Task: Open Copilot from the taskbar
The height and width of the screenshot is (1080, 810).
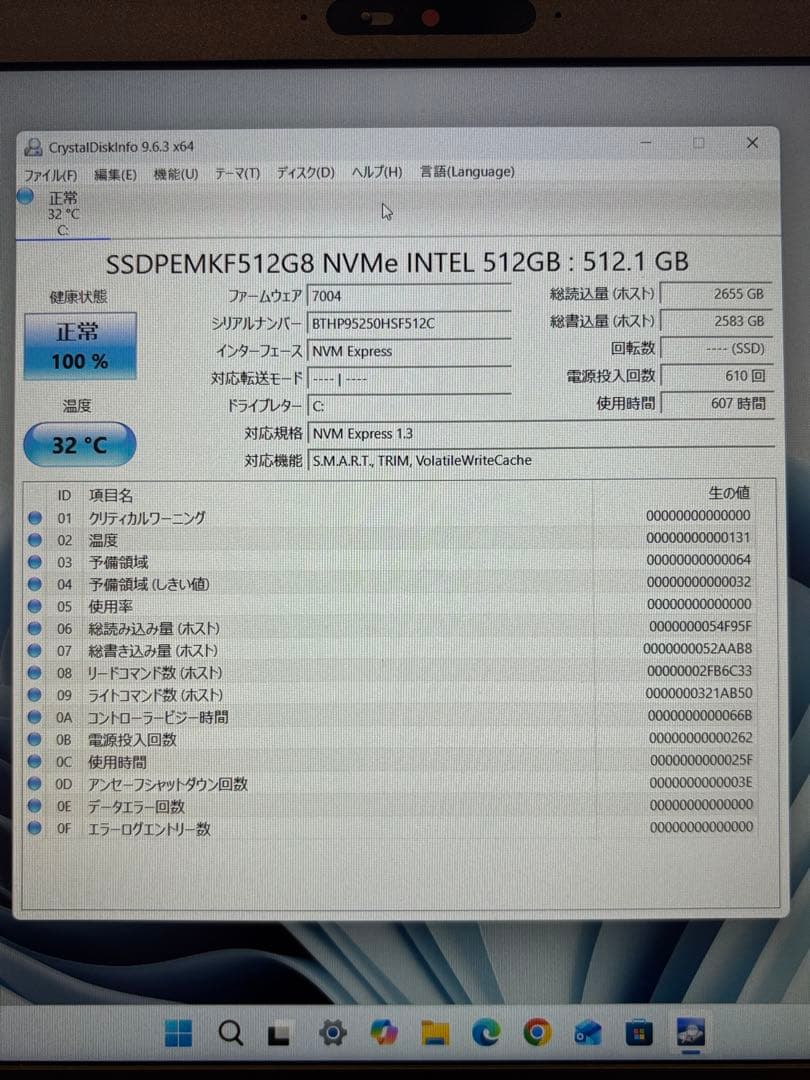Action: [x=383, y=1032]
